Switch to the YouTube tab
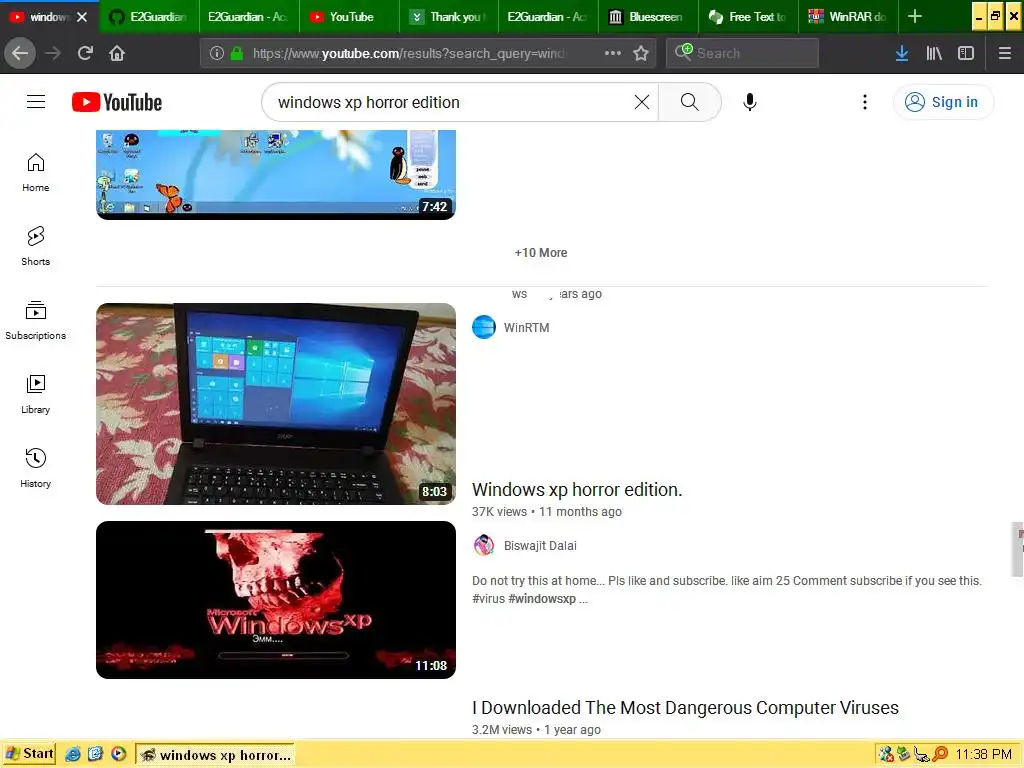 pos(349,16)
